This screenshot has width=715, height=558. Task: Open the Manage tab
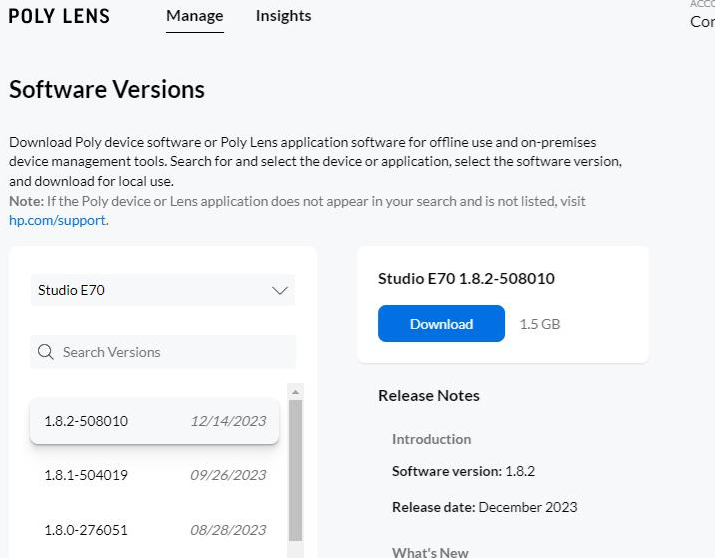(194, 16)
